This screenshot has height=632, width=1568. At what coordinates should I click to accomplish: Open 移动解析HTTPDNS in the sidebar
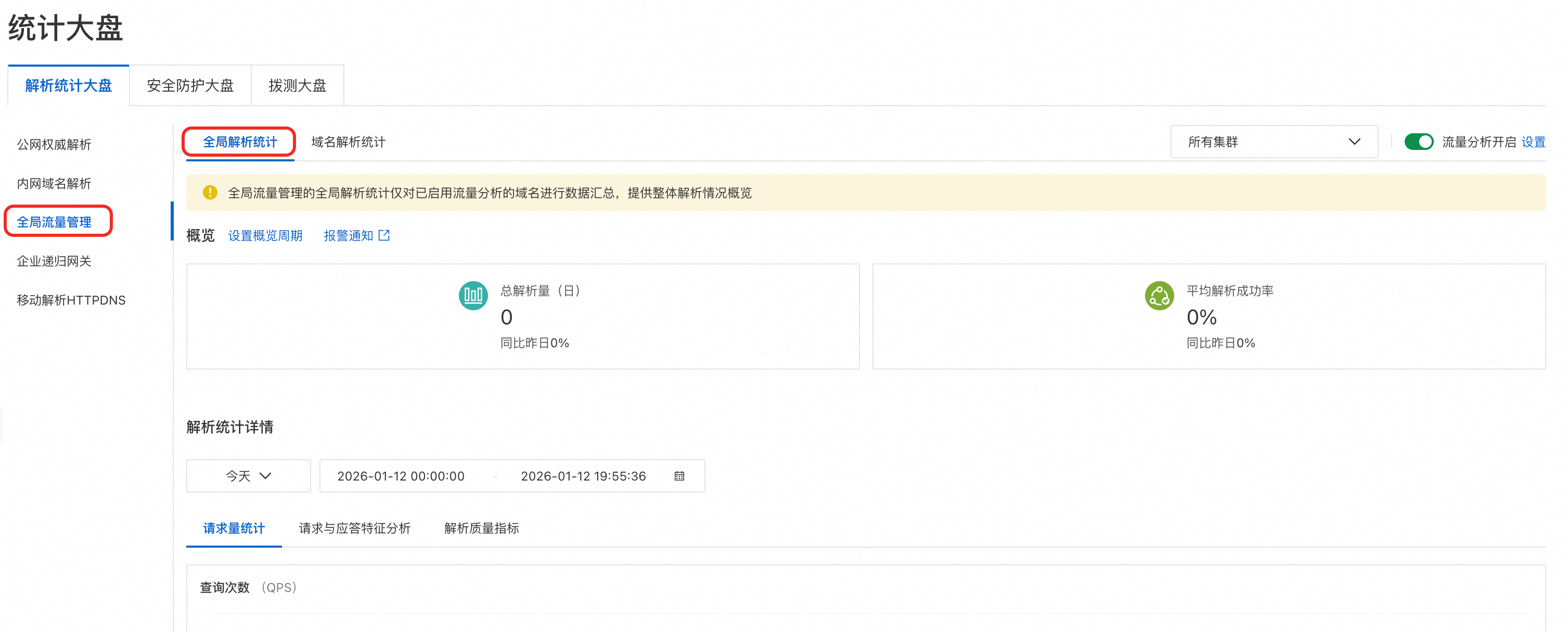71,300
